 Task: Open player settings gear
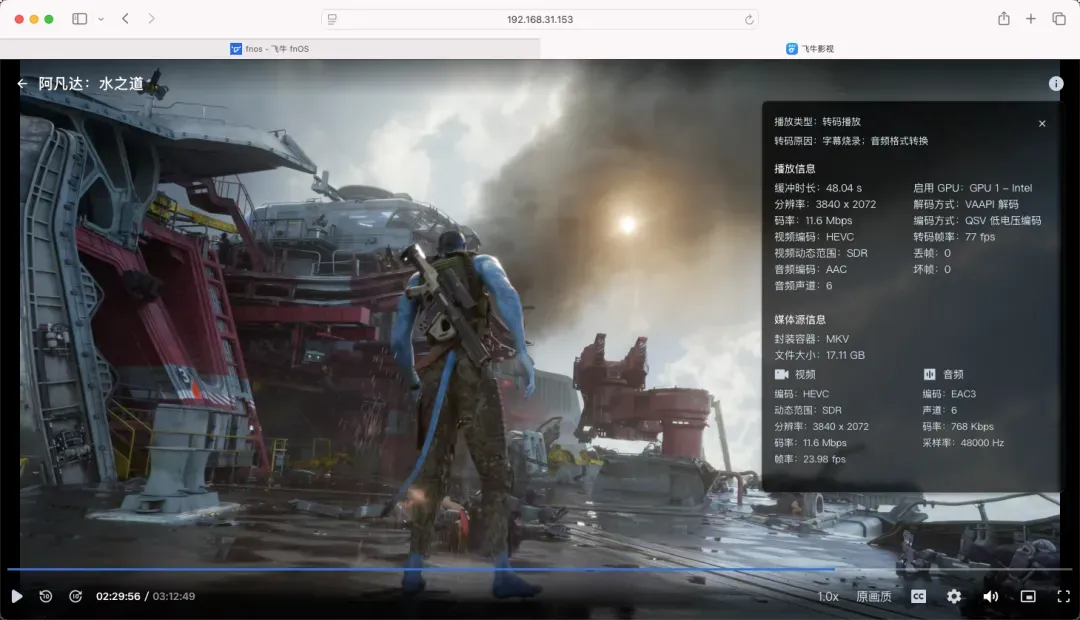(x=954, y=596)
